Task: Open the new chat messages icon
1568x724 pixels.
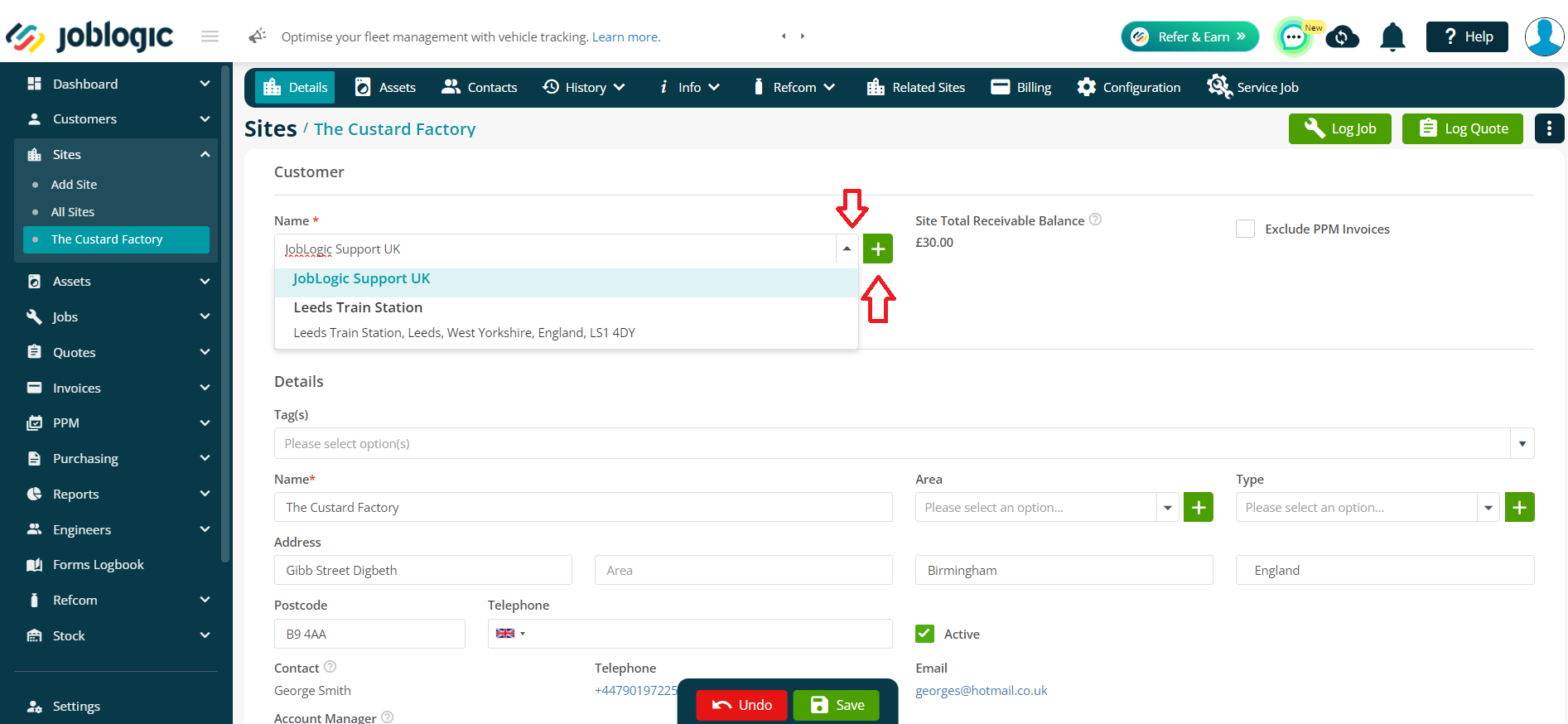Action: pos(1293,36)
